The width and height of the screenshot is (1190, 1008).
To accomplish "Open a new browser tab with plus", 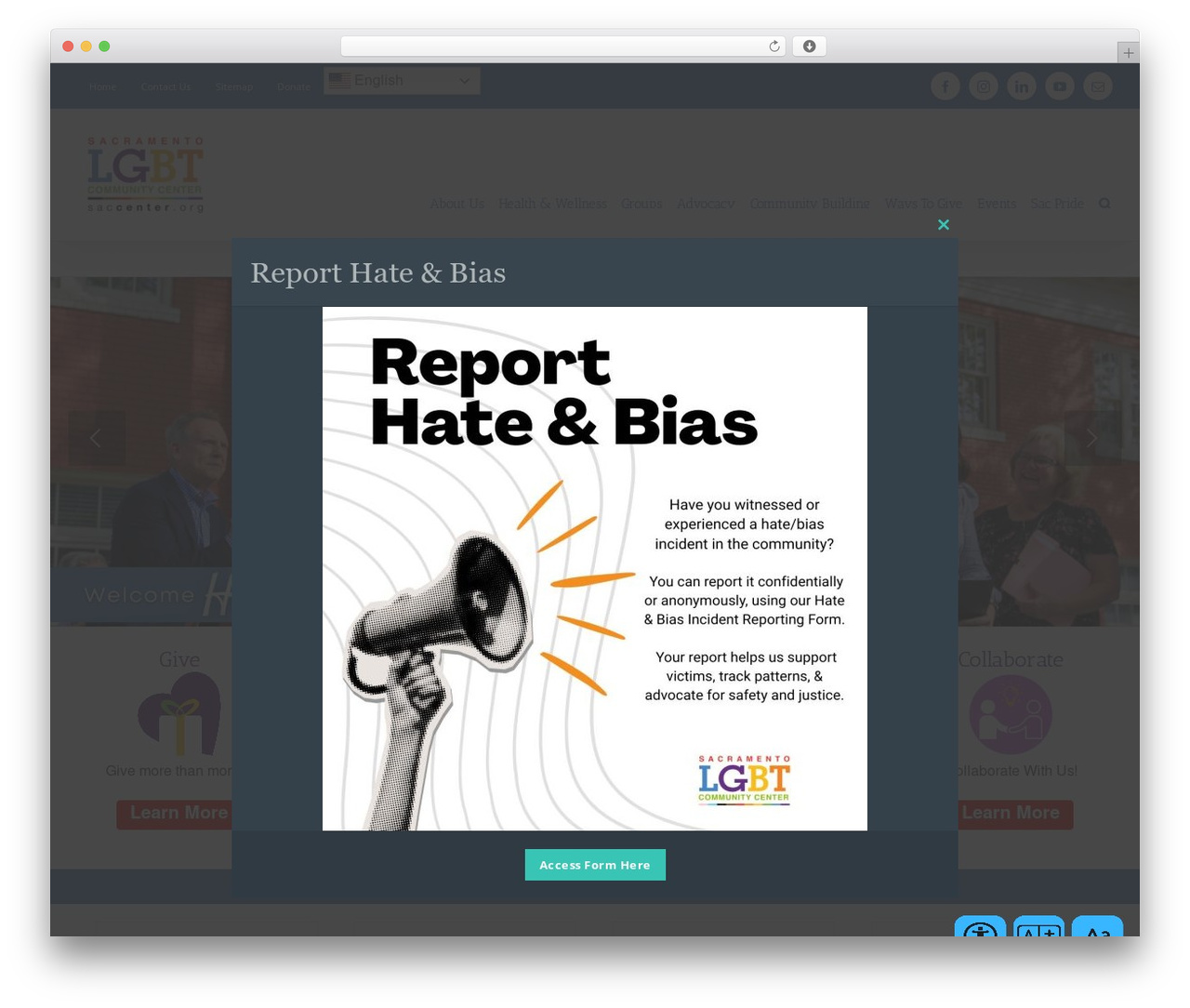I will click(x=1128, y=53).
